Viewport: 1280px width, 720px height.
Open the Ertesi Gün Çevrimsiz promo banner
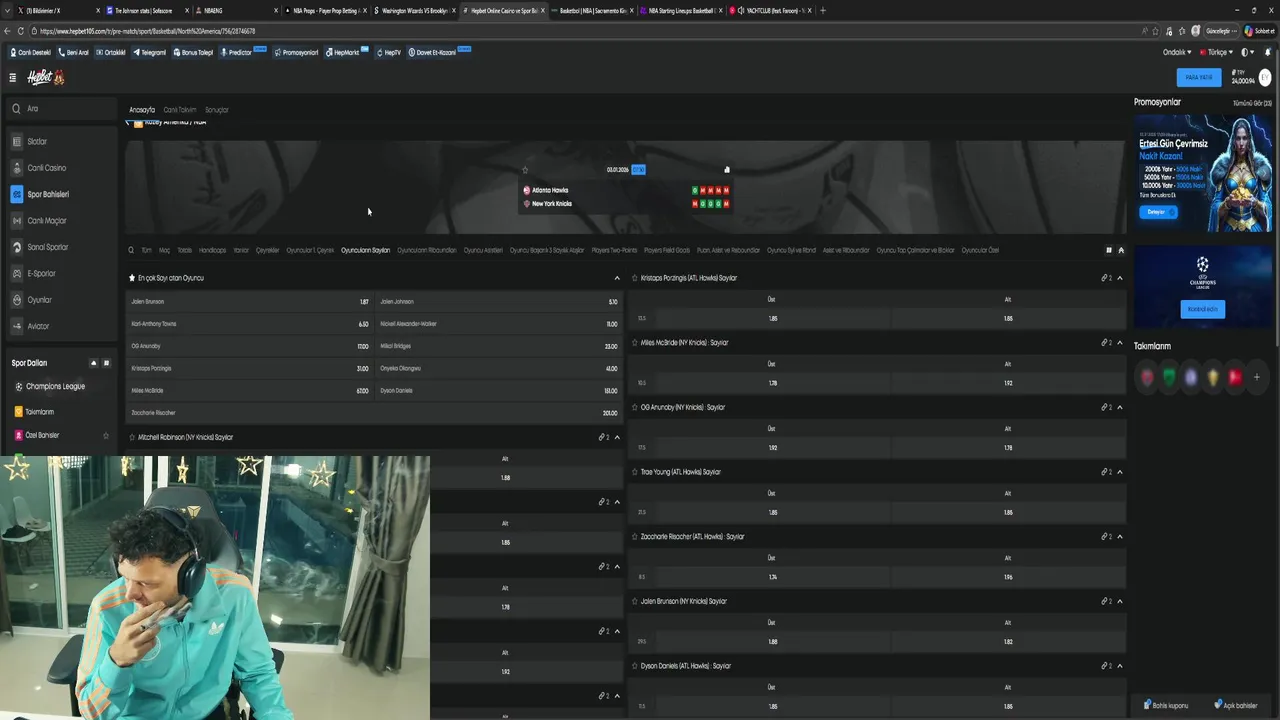coord(1203,174)
